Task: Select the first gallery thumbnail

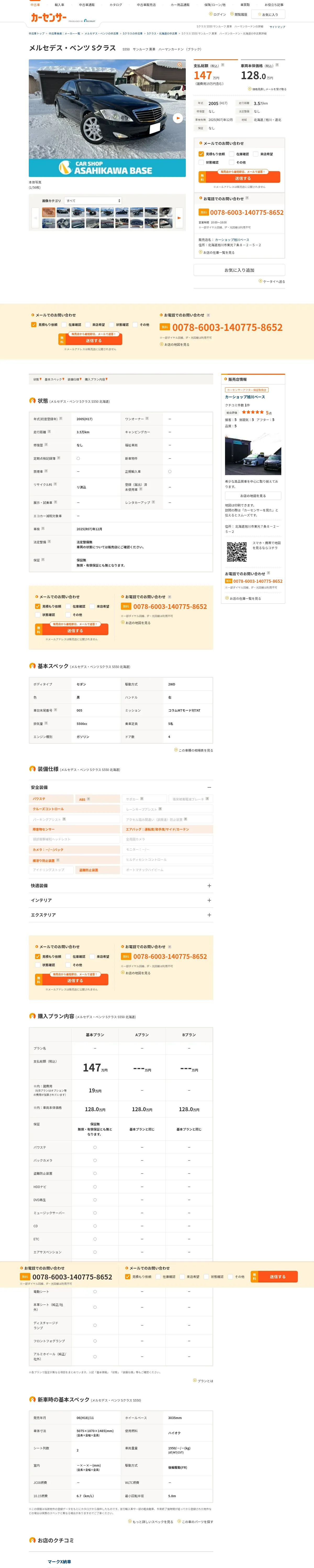Action: tap(48, 212)
